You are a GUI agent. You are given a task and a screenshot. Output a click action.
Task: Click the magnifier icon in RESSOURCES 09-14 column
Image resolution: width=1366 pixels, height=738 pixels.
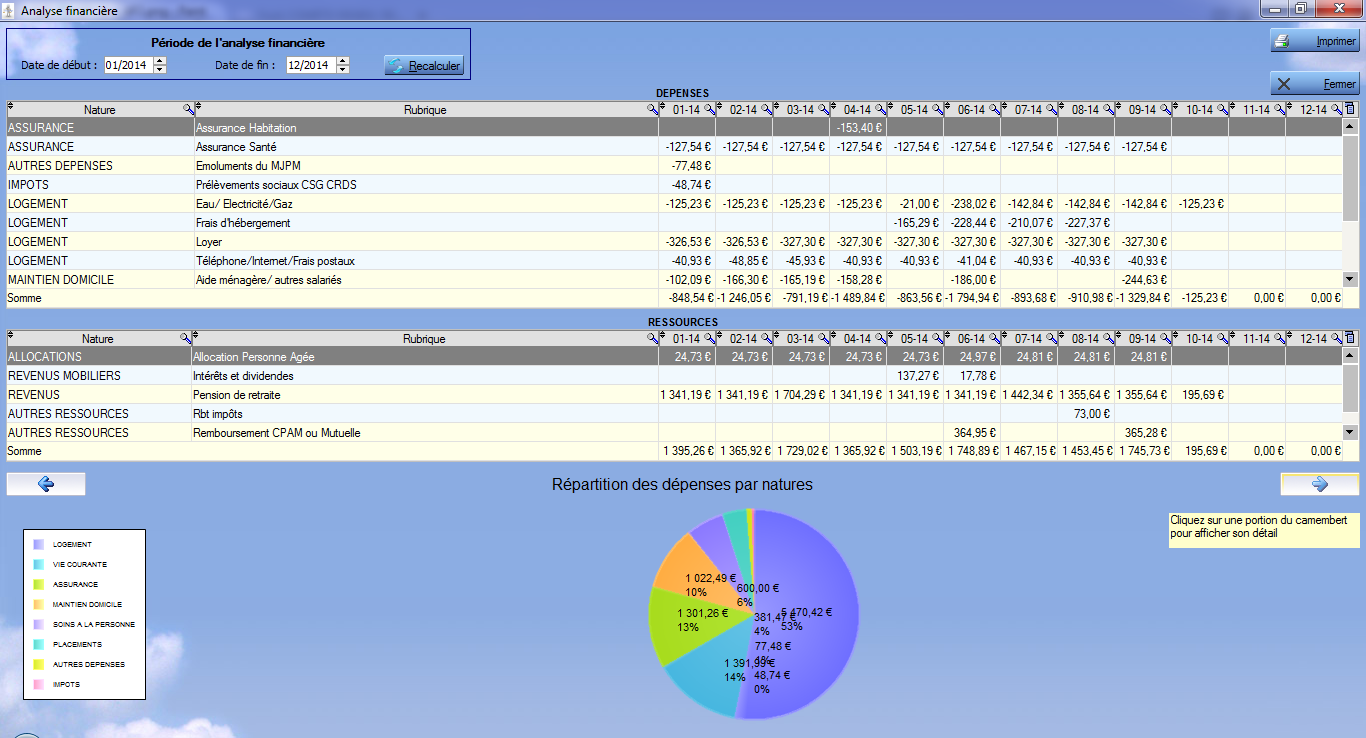click(x=1165, y=338)
